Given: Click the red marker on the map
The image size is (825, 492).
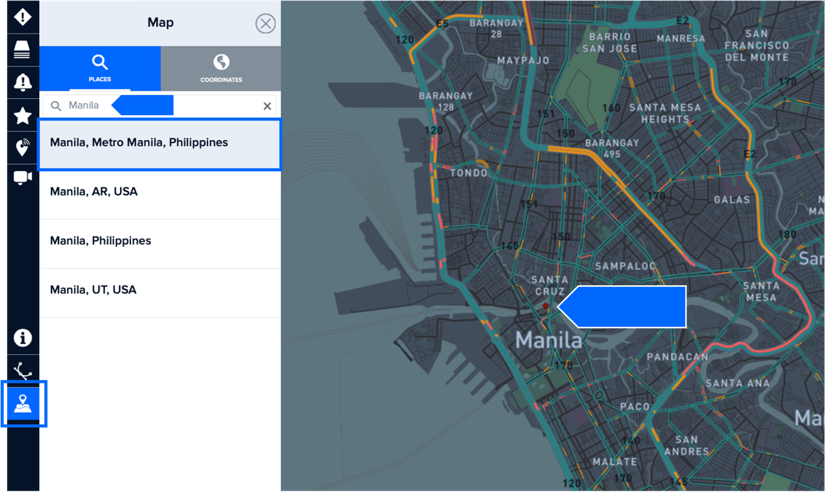Looking at the screenshot, I should tap(546, 306).
